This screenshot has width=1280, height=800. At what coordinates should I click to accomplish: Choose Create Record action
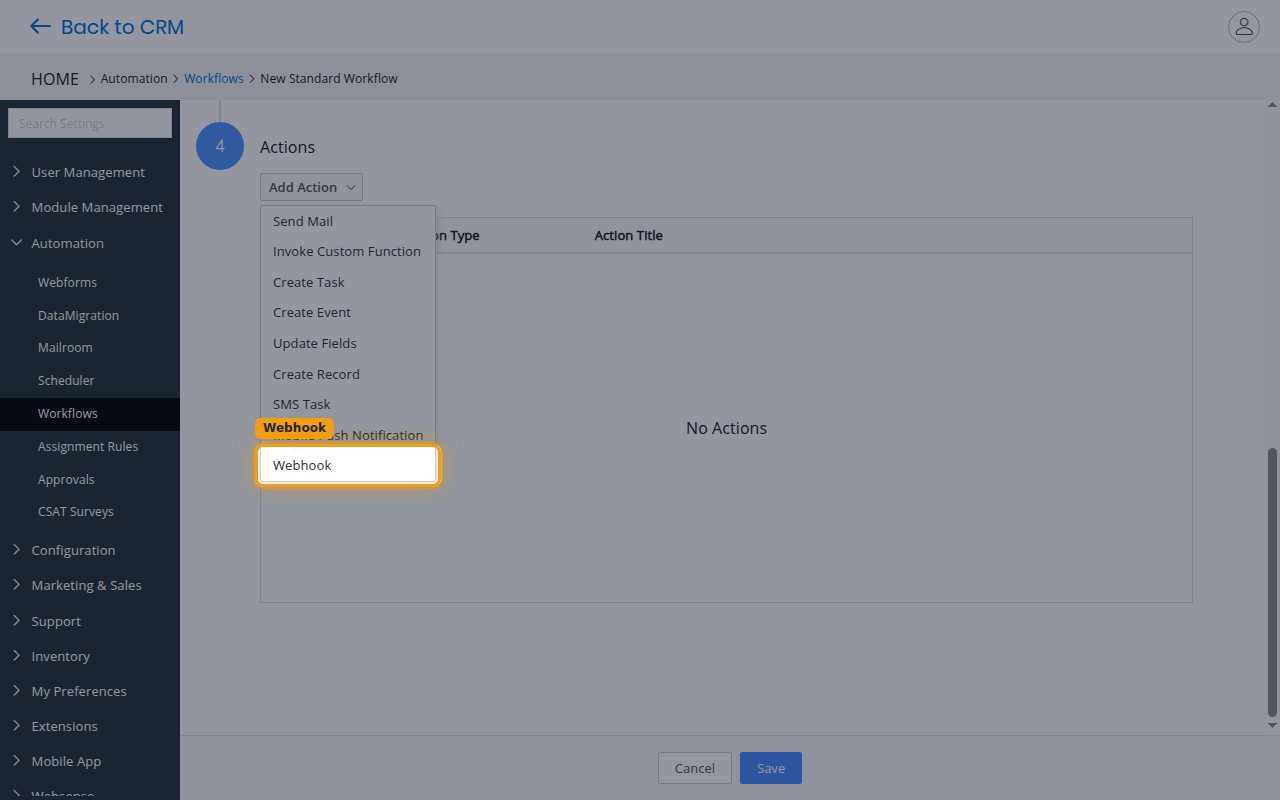(348, 374)
